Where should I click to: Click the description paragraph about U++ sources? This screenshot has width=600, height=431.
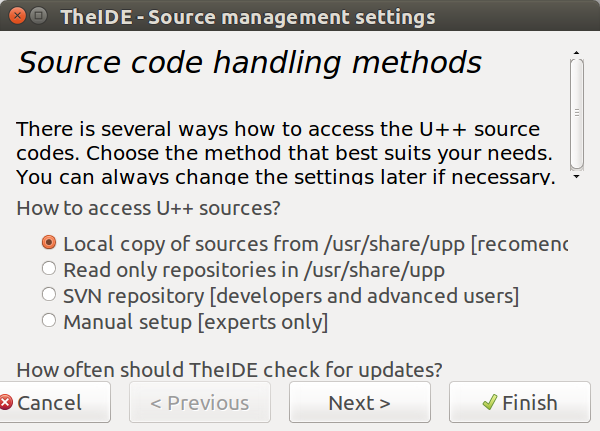pos(285,152)
